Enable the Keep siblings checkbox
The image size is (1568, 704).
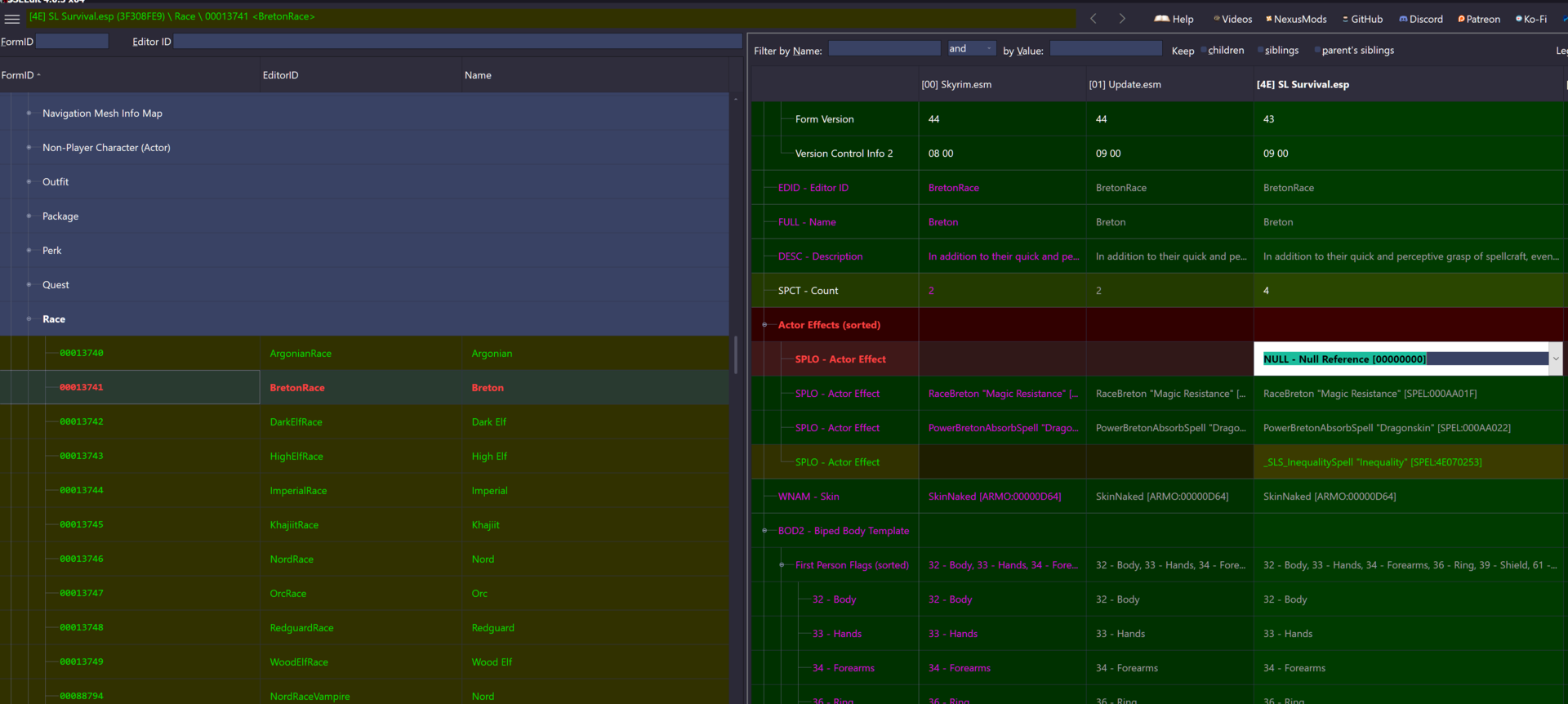[x=1260, y=51]
